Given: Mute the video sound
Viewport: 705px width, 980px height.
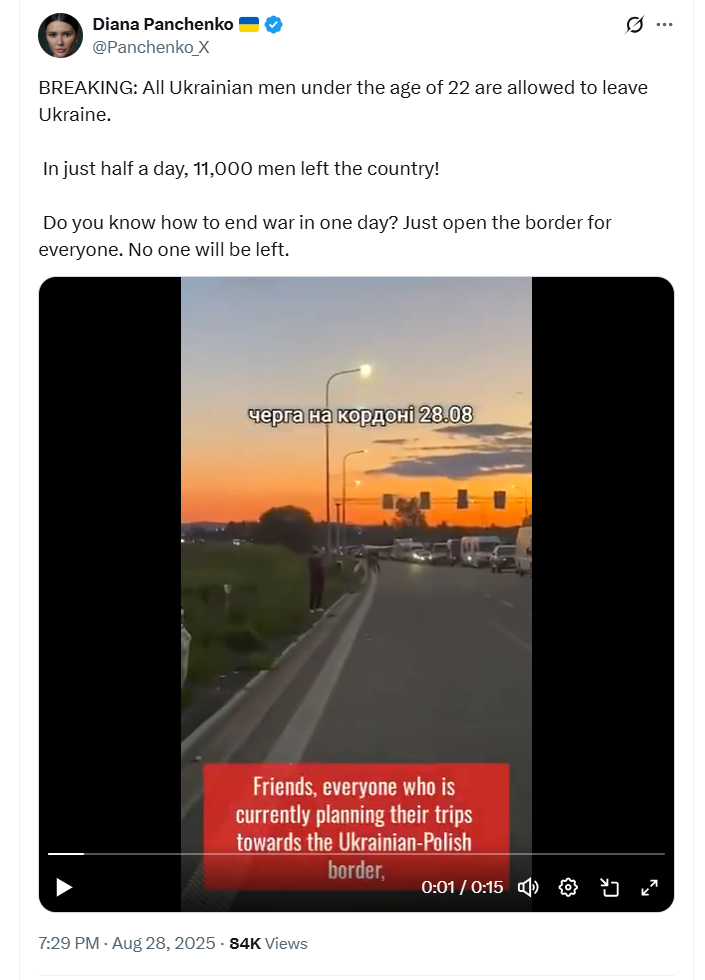Looking at the screenshot, I should point(528,887).
